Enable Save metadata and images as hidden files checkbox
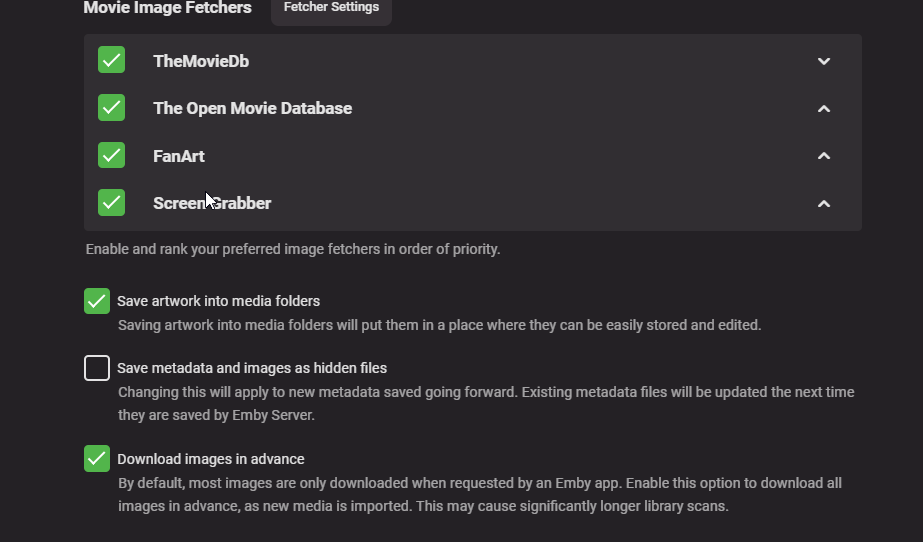923x542 pixels. [x=97, y=368]
